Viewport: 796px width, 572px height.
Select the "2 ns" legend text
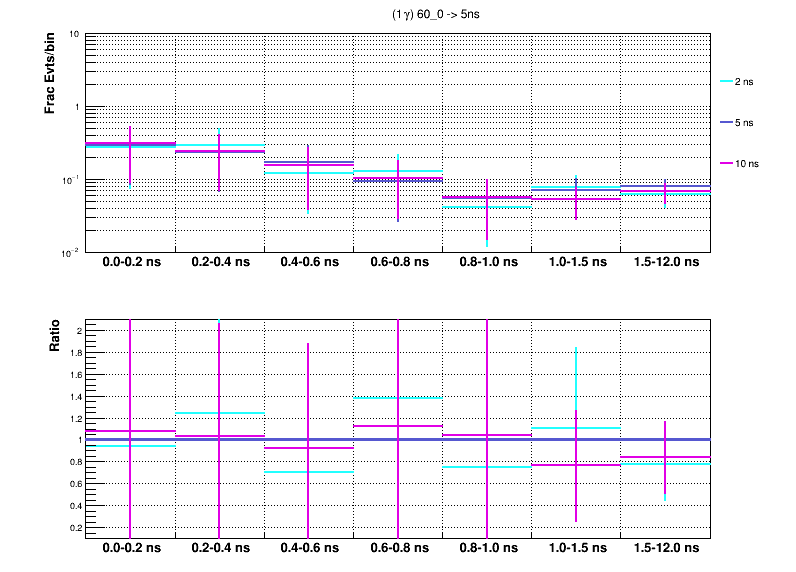tap(746, 81)
